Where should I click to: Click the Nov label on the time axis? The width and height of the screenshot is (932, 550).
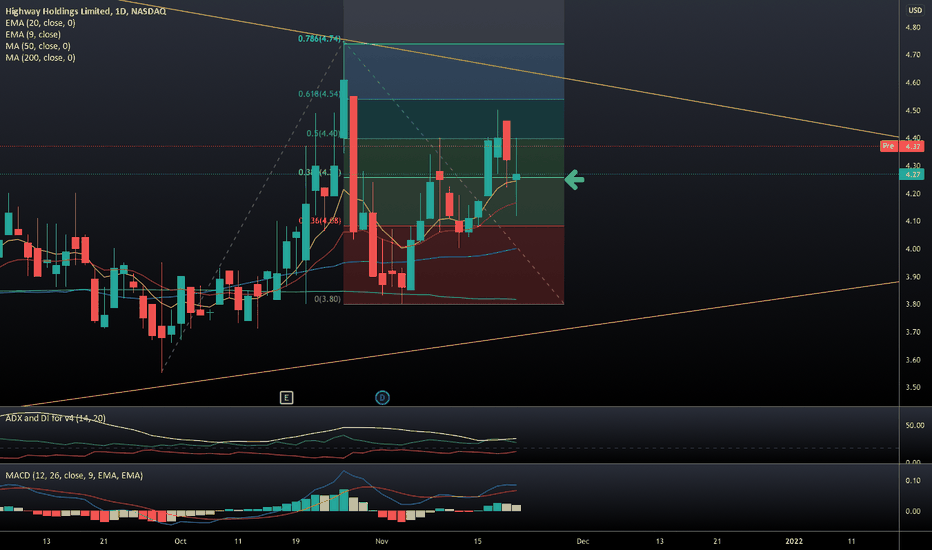(382, 541)
